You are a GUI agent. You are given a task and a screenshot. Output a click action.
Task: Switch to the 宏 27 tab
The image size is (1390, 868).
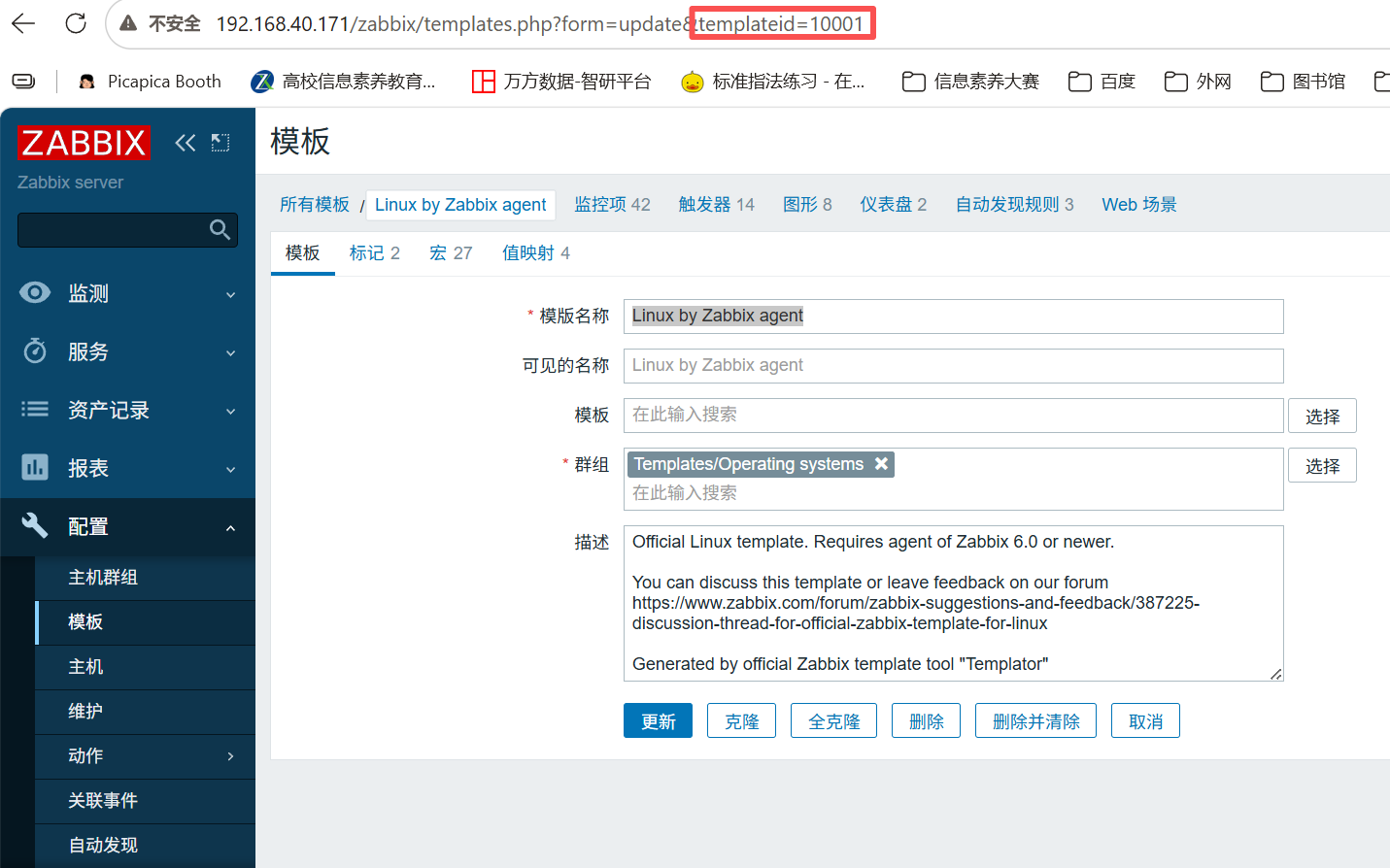tap(451, 252)
